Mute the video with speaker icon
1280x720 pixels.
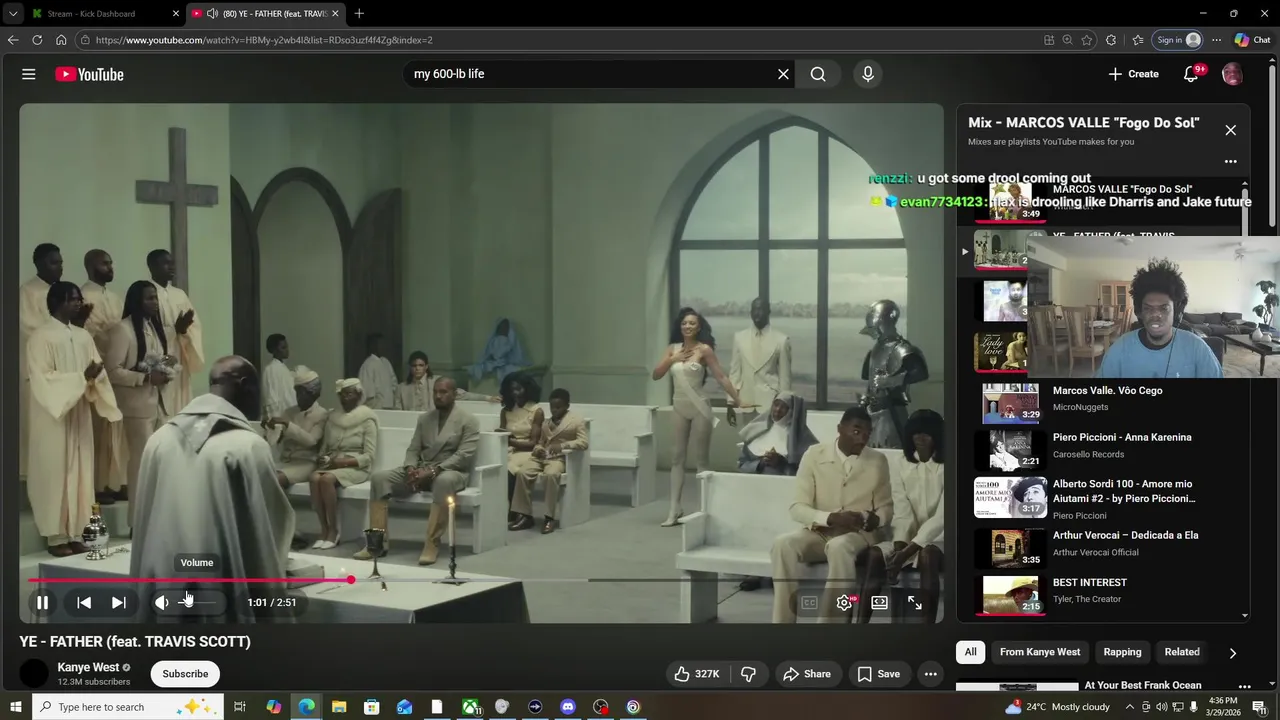(161, 602)
